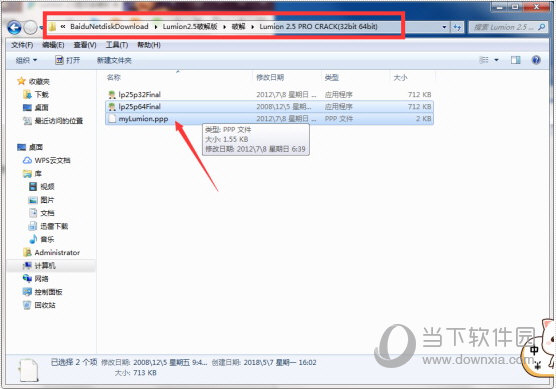Viewport: 556px width, 389px height.
Task: Go back with the blue Back arrow
Action: 15,27
